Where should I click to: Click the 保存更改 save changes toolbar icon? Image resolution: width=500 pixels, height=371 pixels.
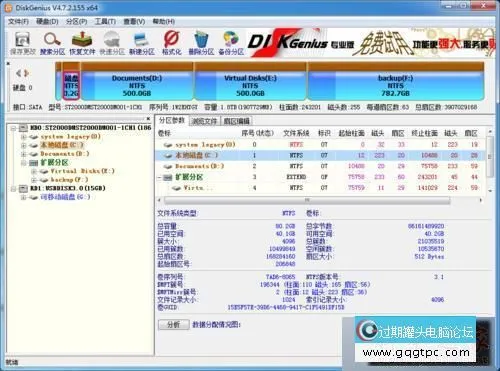pos(23,43)
